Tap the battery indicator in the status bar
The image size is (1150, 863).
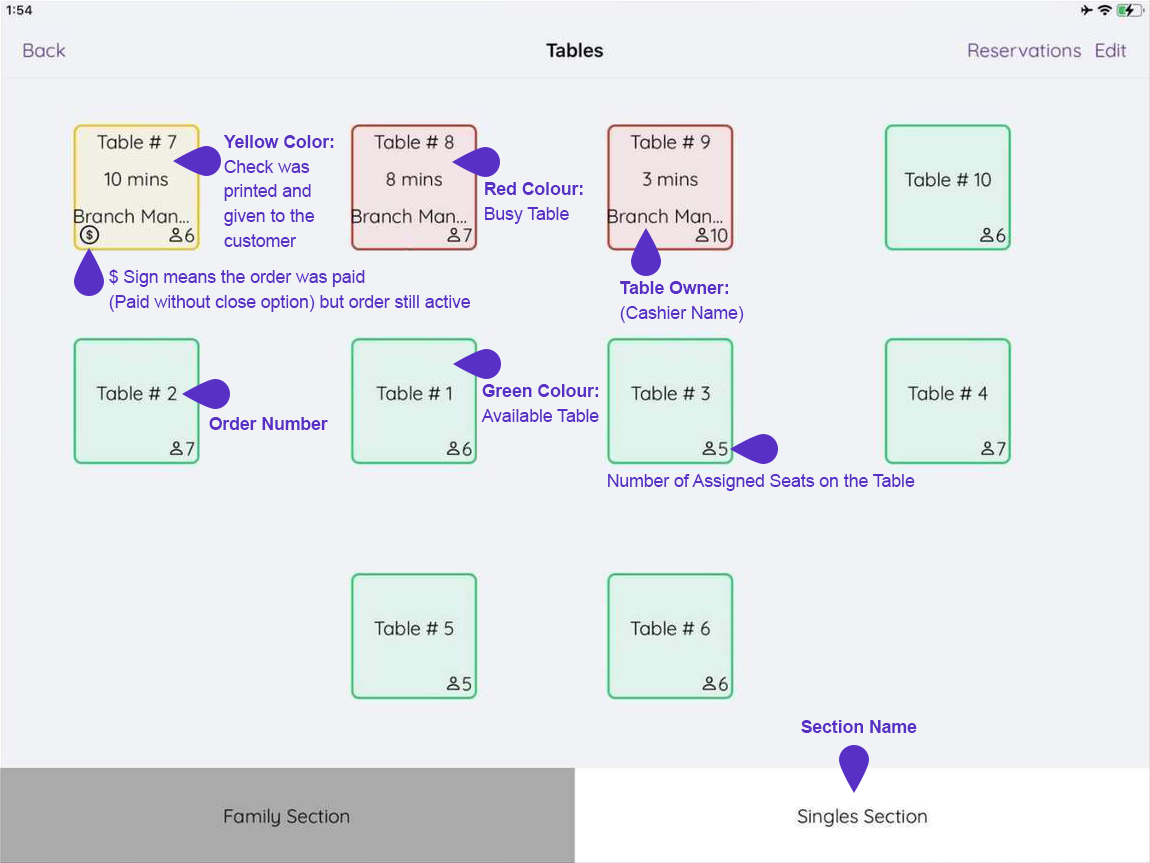pyautogui.click(x=1130, y=10)
